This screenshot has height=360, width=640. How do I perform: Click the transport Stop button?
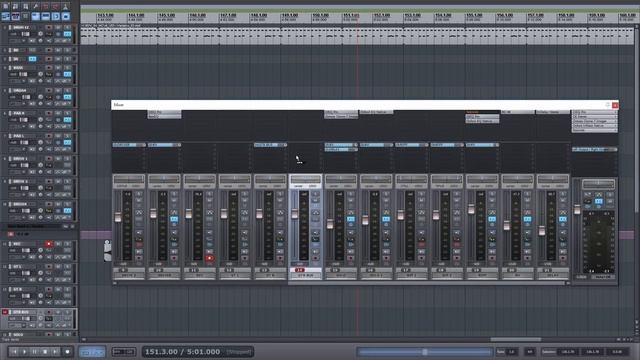[x=45, y=351]
